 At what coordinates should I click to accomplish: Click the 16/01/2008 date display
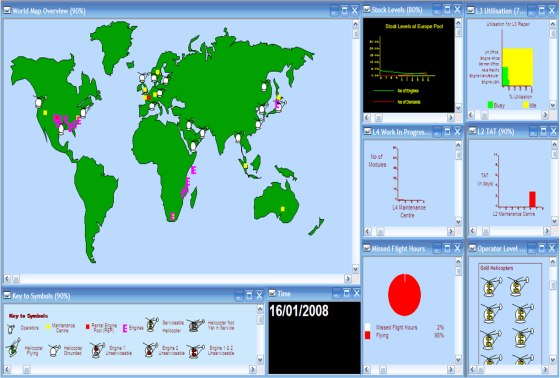[x=299, y=311]
